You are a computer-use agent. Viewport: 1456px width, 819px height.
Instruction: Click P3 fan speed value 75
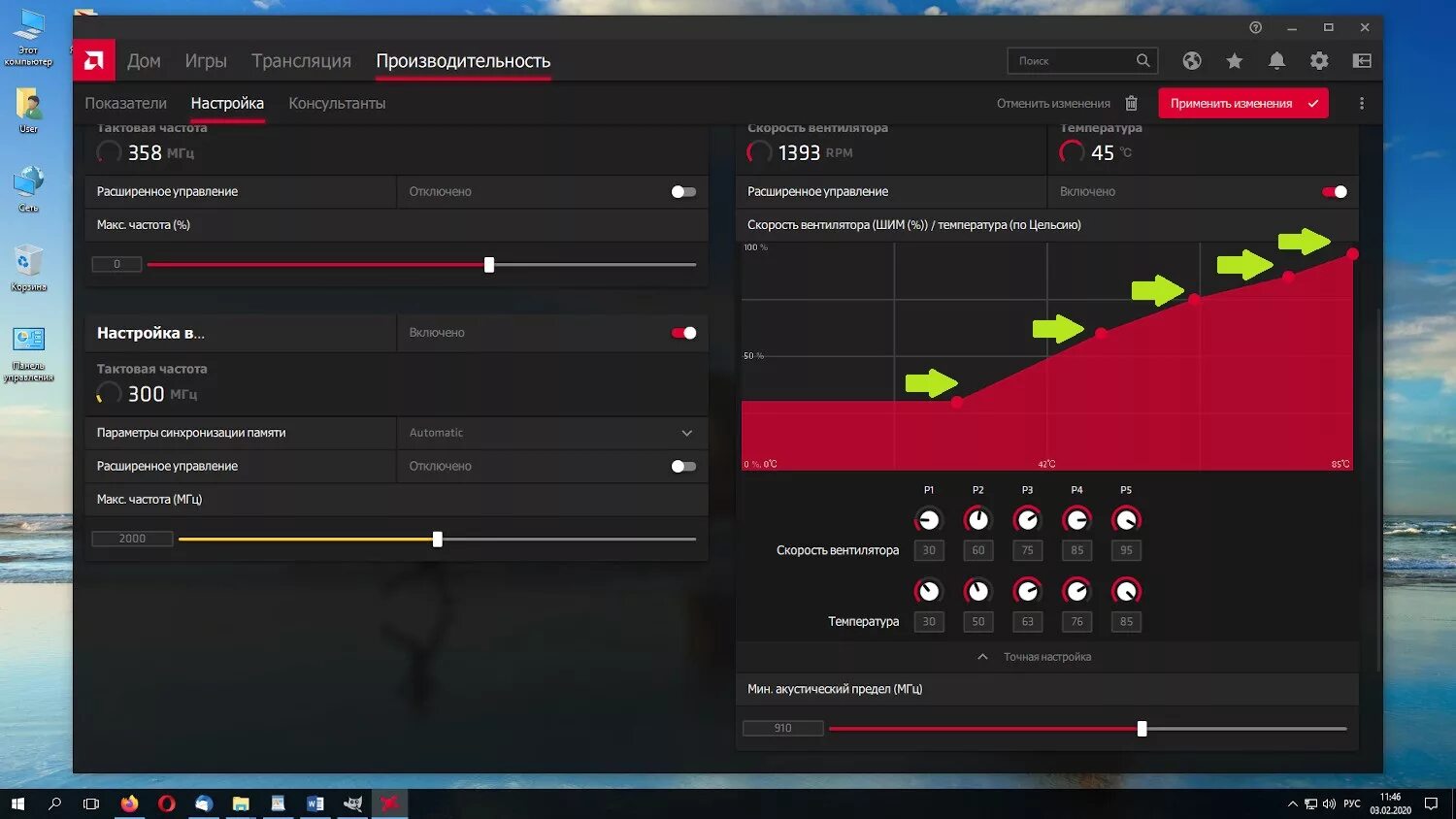click(1027, 550)
